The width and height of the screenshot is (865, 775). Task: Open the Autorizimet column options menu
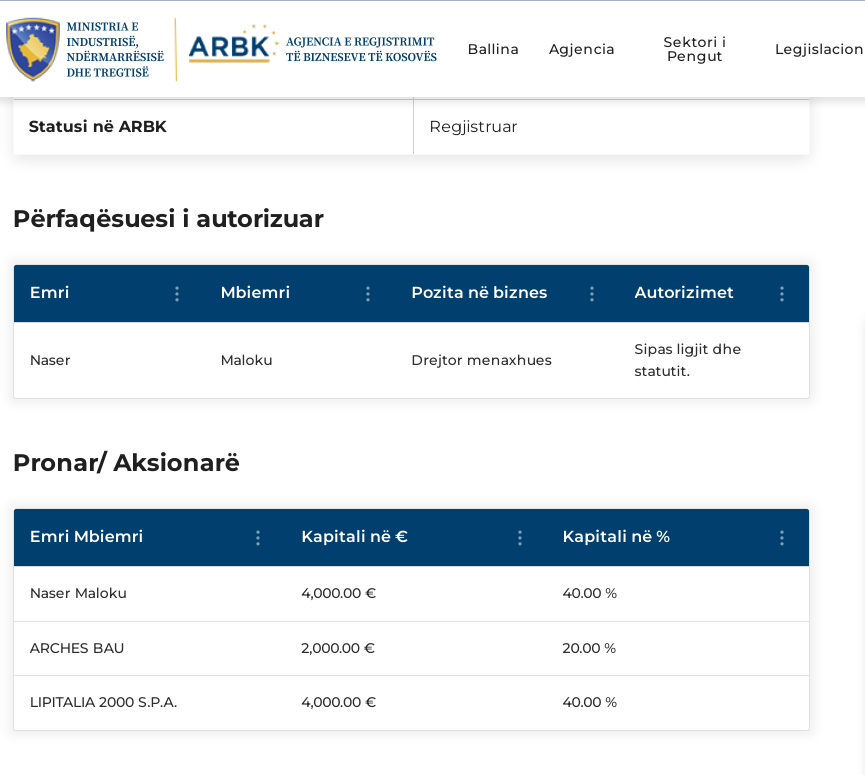click(x=782, y=294)
